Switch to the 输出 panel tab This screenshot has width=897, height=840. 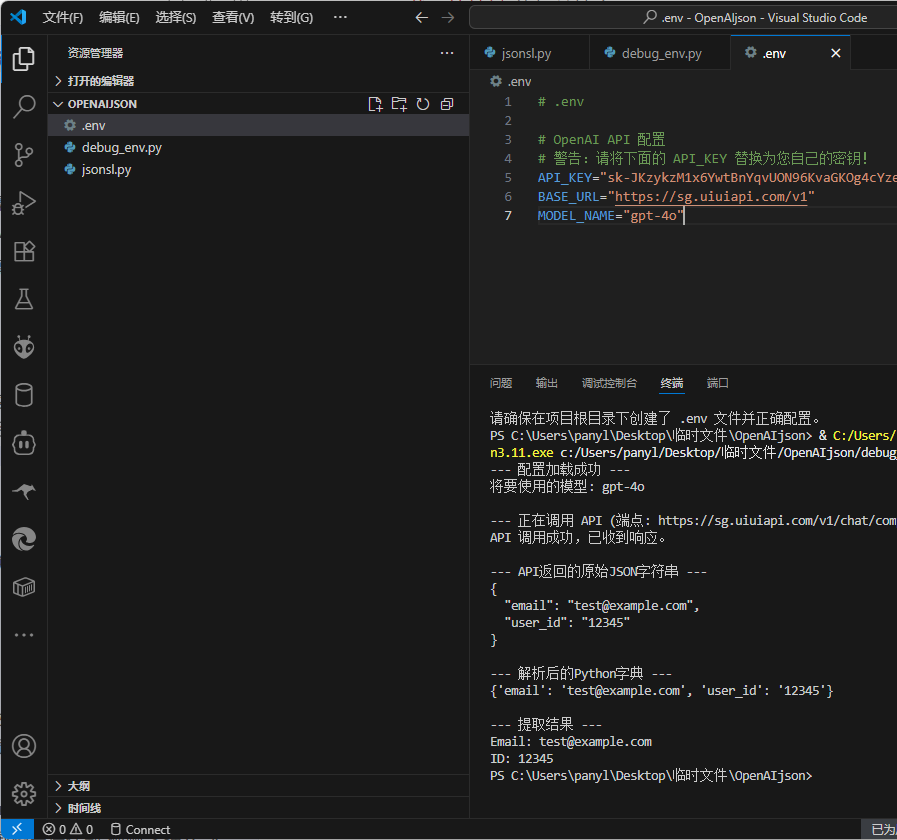tap(547, 383)
